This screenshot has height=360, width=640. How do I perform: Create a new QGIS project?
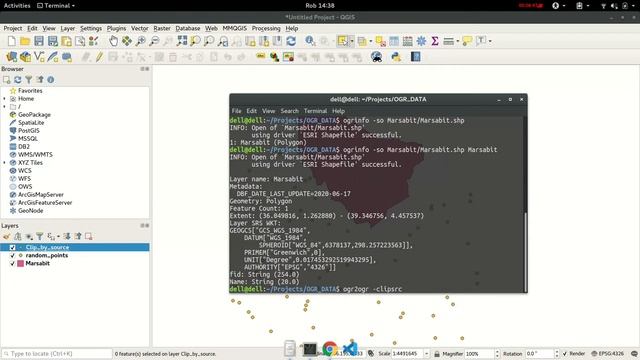11,41
